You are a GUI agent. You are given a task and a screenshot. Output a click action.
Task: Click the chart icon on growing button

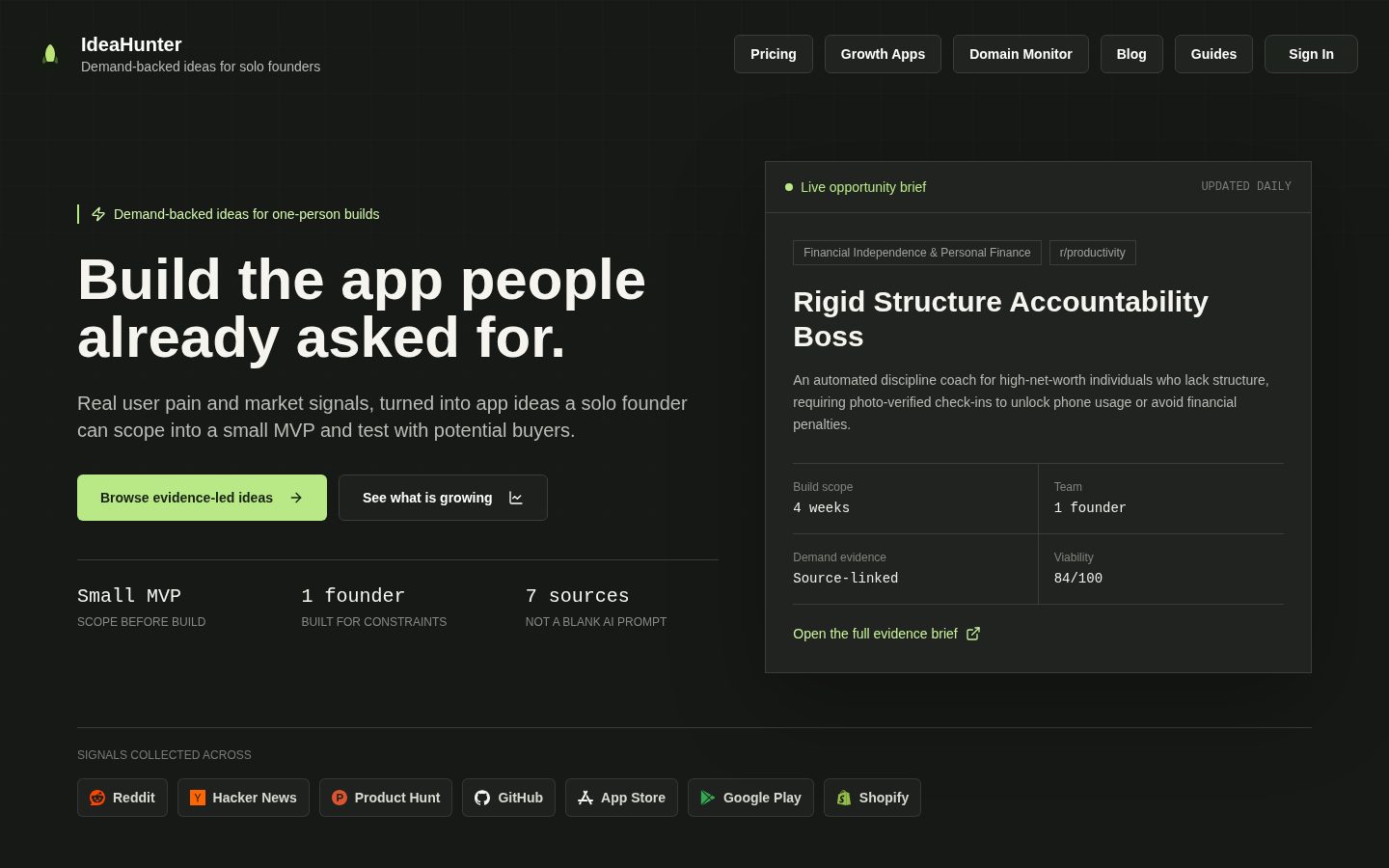(516, 498)
